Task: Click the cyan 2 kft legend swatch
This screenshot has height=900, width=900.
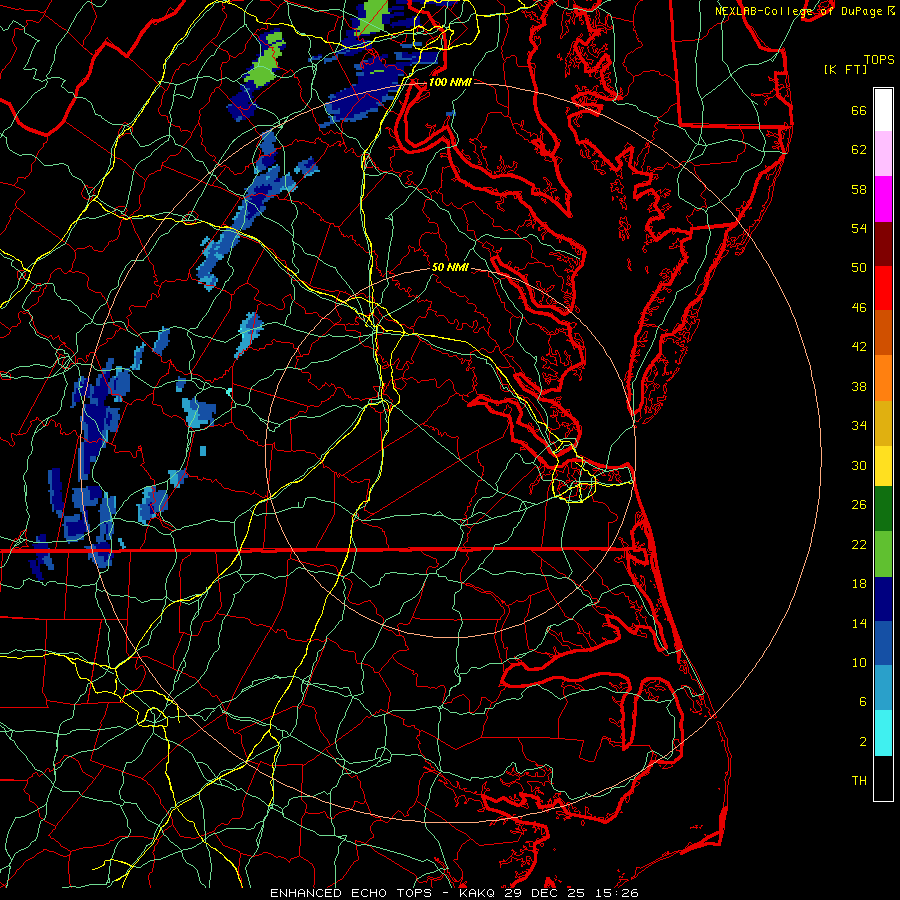Action: tap(883, 733)
